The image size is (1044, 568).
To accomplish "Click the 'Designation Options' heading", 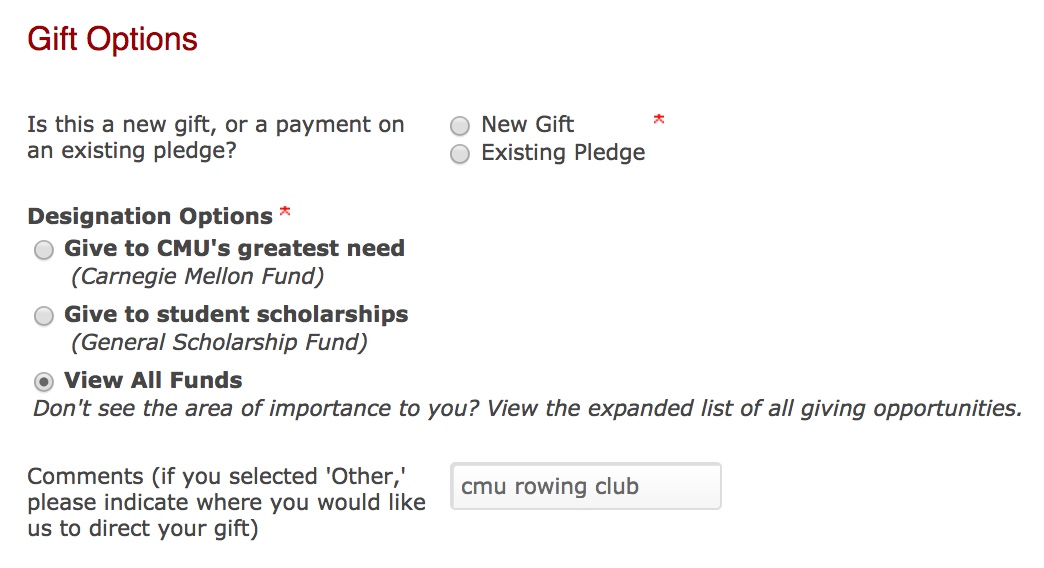I will coord(150,216).
